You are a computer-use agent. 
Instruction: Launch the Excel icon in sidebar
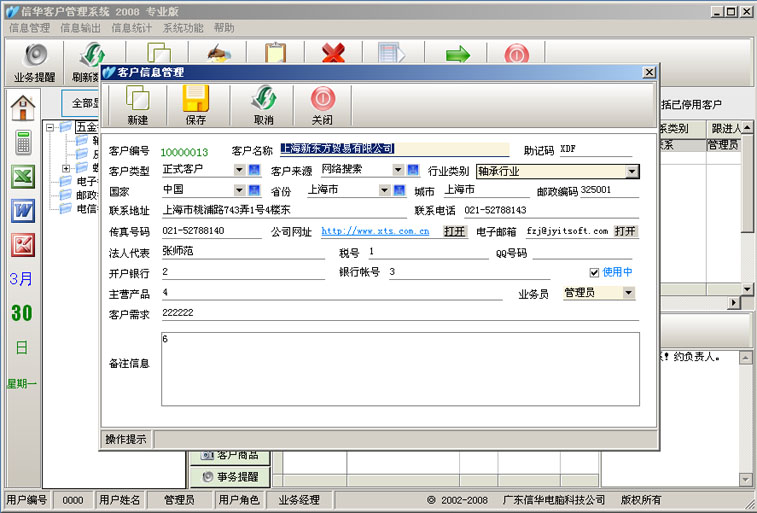[x=22, y=177]
